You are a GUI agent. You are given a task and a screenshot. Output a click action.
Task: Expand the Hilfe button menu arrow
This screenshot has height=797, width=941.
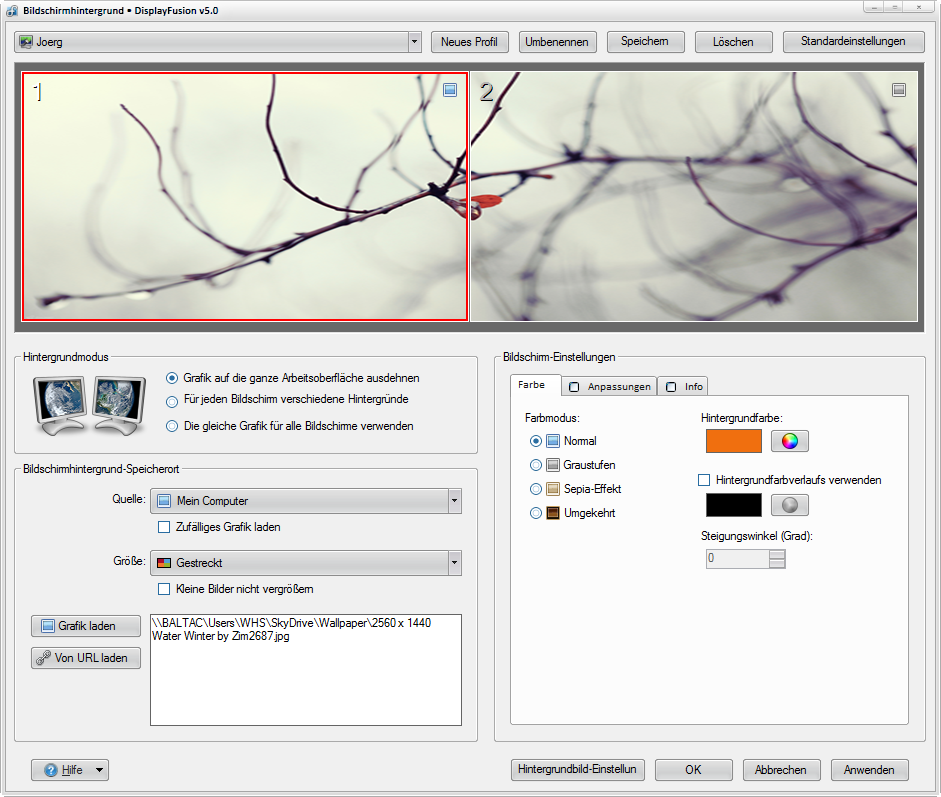click(x=100, y=770)
